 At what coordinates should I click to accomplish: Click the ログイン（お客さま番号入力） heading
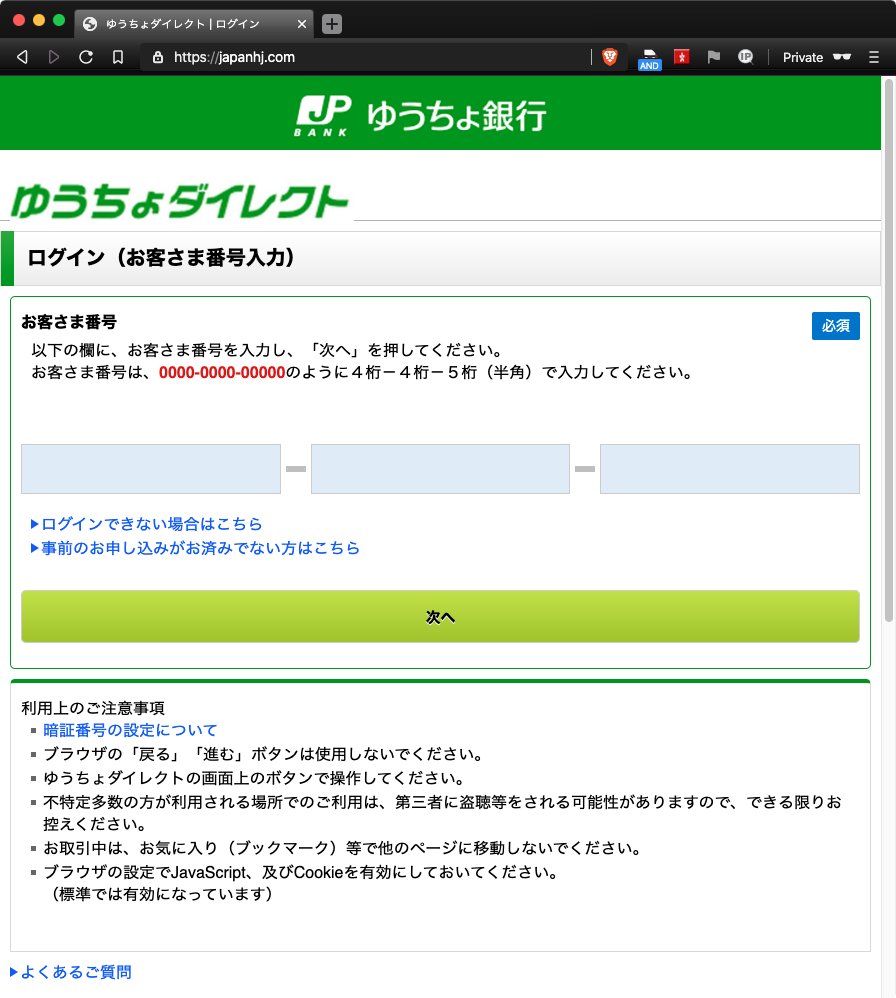(x=161, y=258)
